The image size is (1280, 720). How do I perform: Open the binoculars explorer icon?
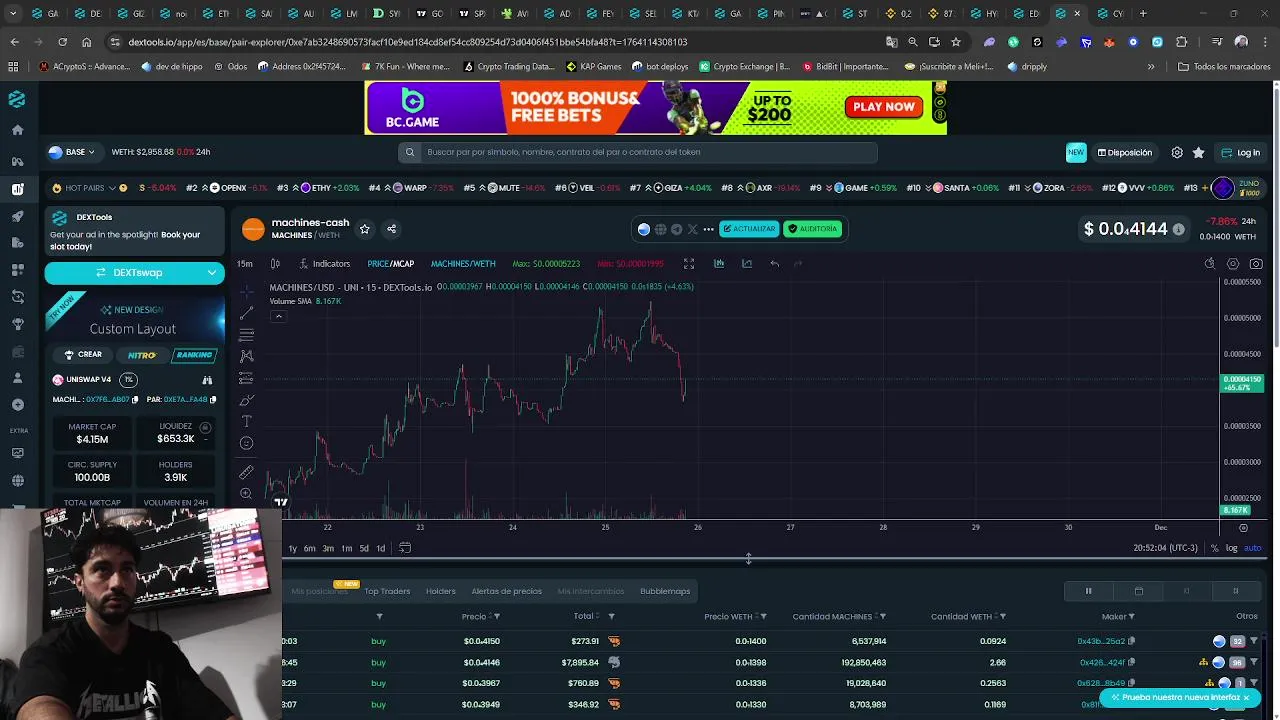[x=207, y=380]
